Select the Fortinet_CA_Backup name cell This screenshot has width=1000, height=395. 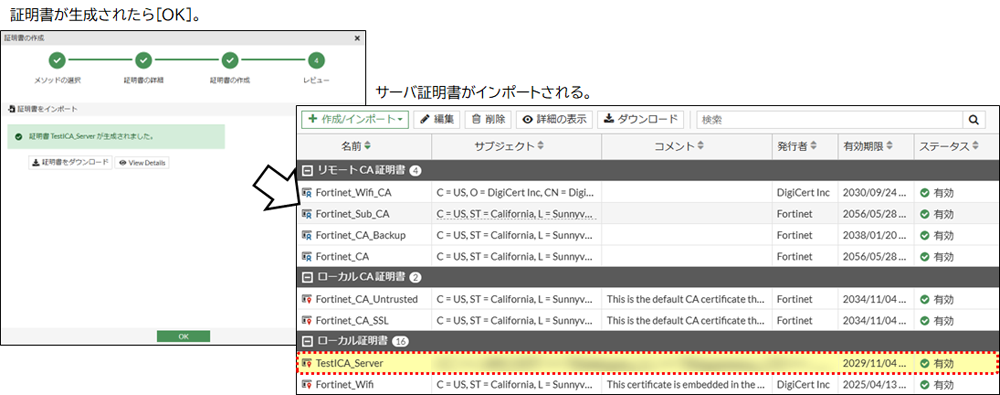[x=365, y=235]
